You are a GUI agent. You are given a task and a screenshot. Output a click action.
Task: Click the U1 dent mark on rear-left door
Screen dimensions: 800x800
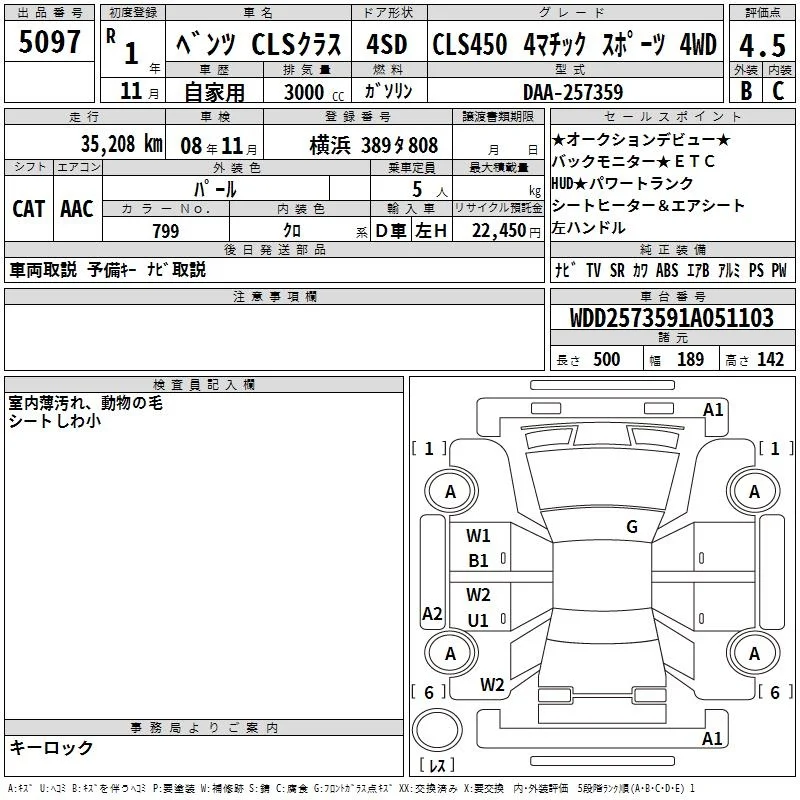tap(478, 620)
